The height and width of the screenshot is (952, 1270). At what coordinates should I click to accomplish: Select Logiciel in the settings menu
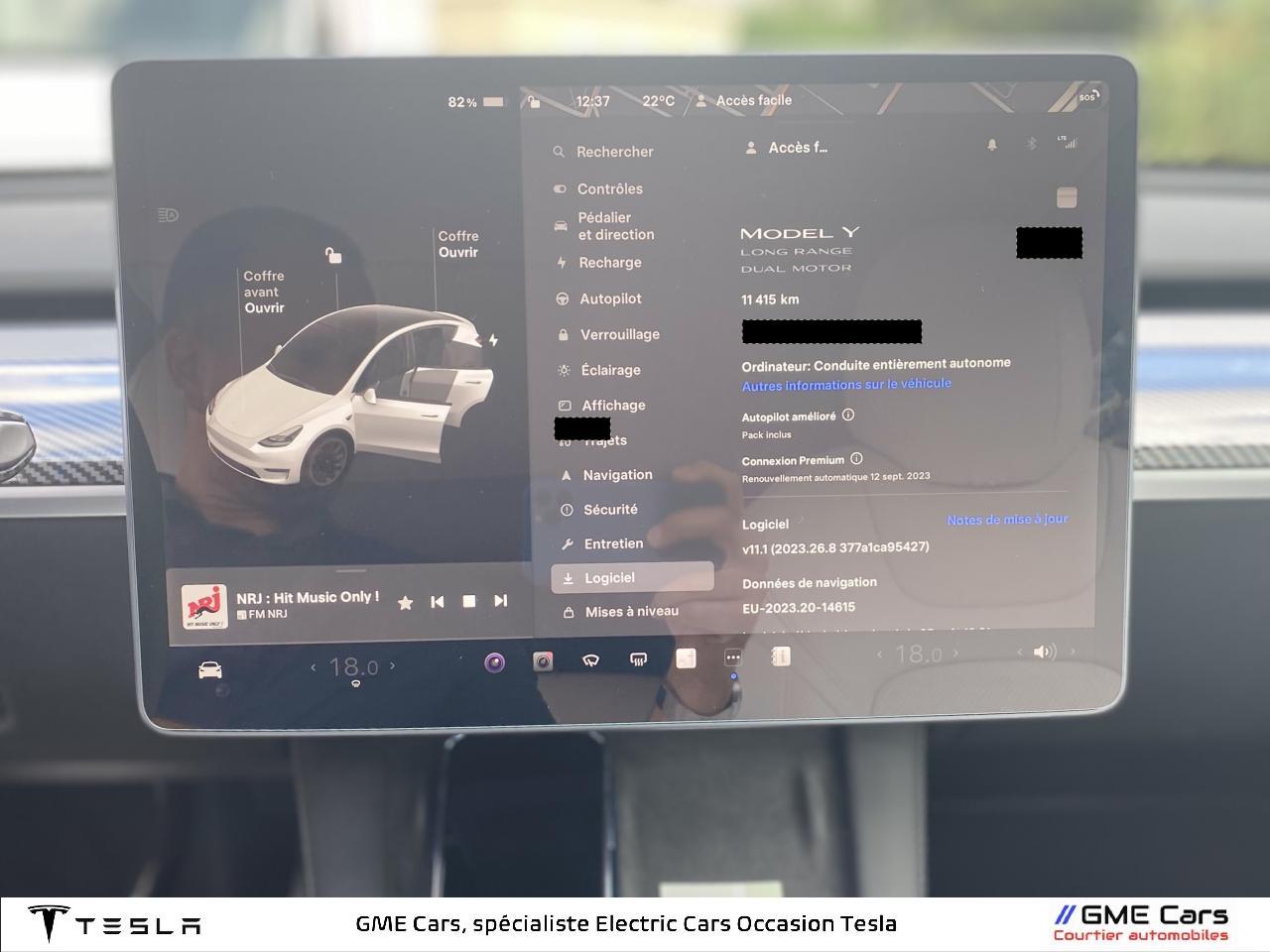tap(632, 577)
